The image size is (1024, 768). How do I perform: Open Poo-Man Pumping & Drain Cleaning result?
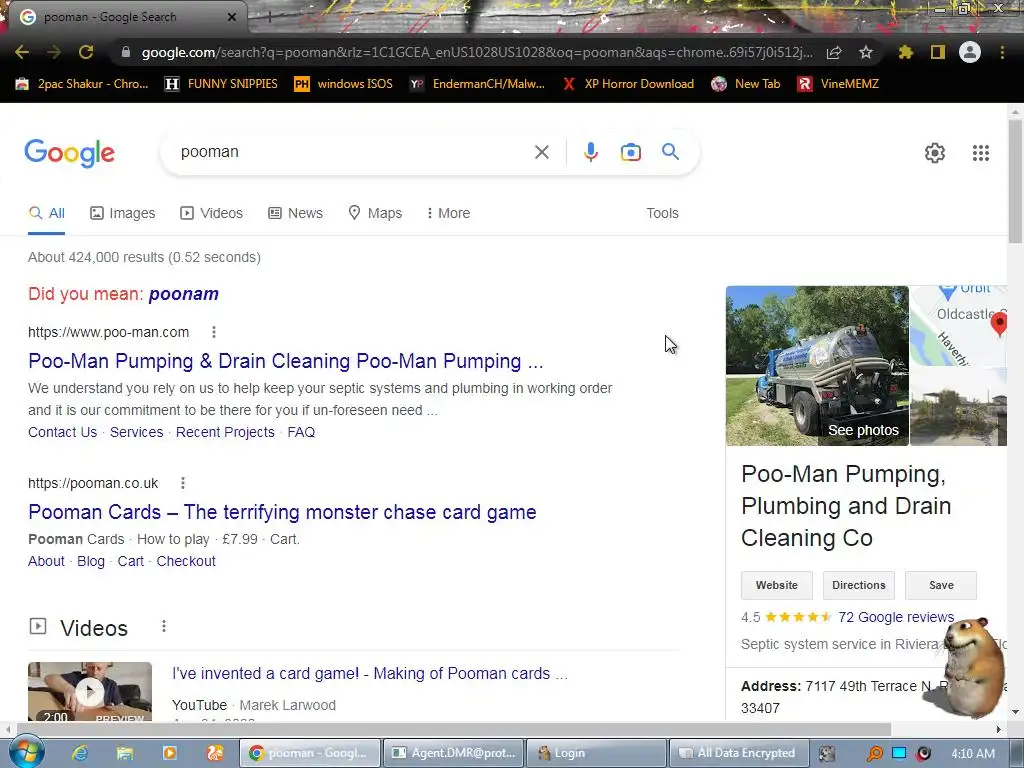pyautogui.click(x=285, y=361)
